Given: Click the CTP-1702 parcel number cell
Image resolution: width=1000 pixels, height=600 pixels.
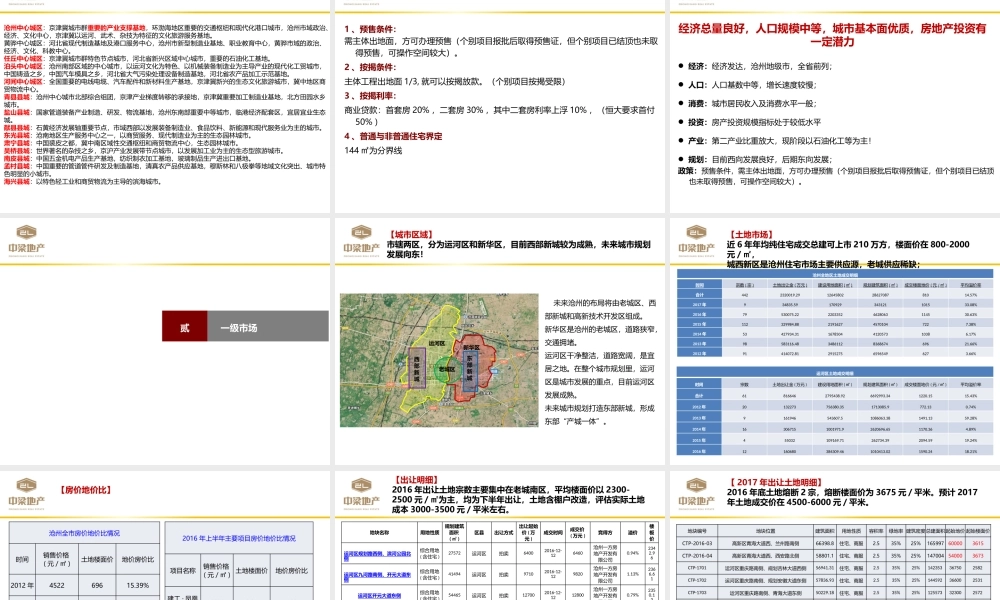Looking at the screenshot, I should coord(697,580).
